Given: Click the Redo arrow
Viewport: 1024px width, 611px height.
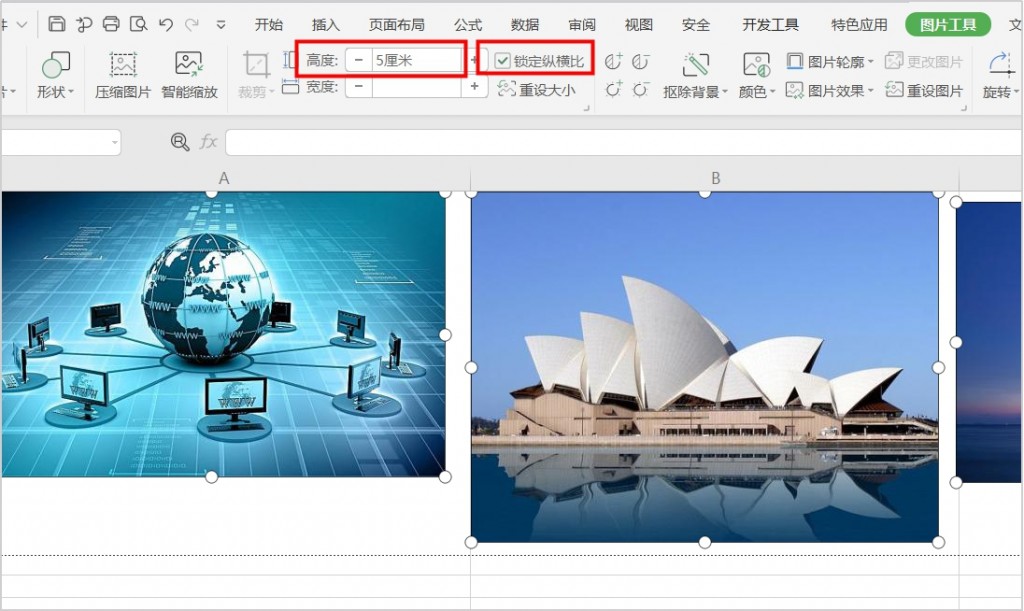Looking at the screenshot, I should tap(191, 25).
